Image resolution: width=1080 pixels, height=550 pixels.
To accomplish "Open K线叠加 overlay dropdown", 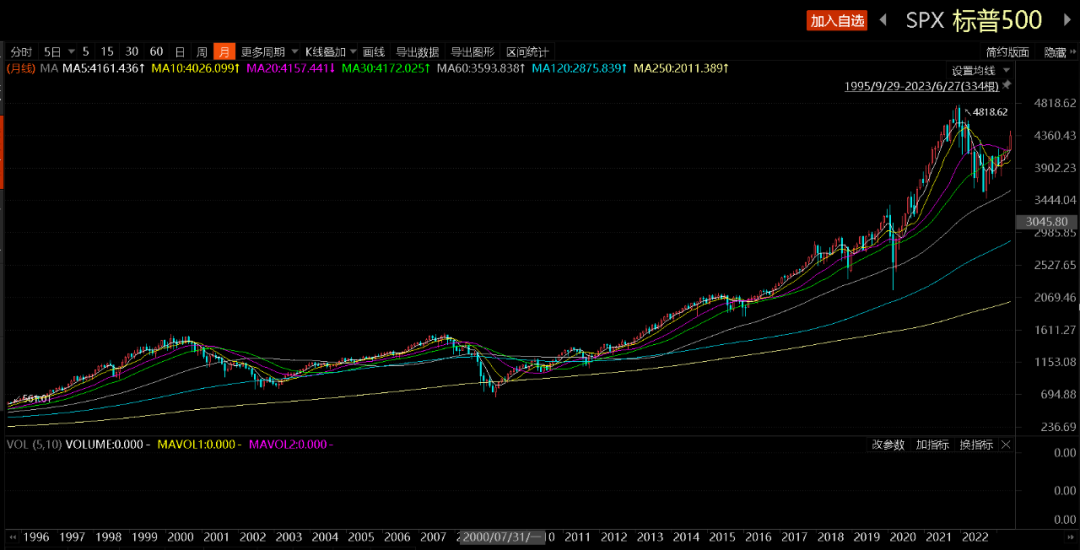I will click(x=331, y=52).
